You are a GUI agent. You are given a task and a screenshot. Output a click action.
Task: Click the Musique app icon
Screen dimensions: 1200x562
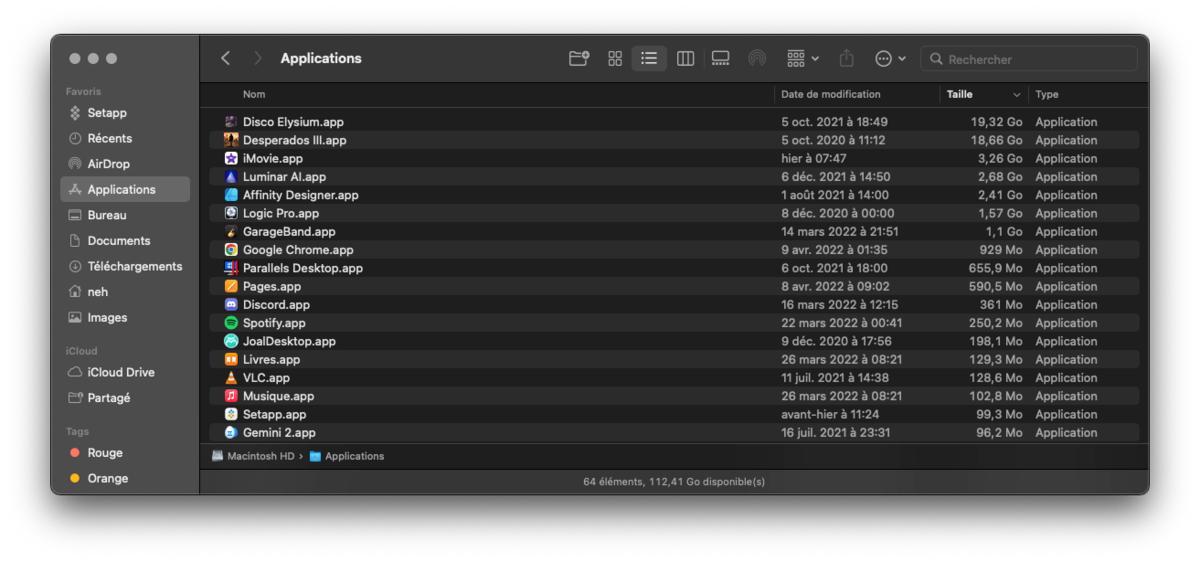point(231,396)
